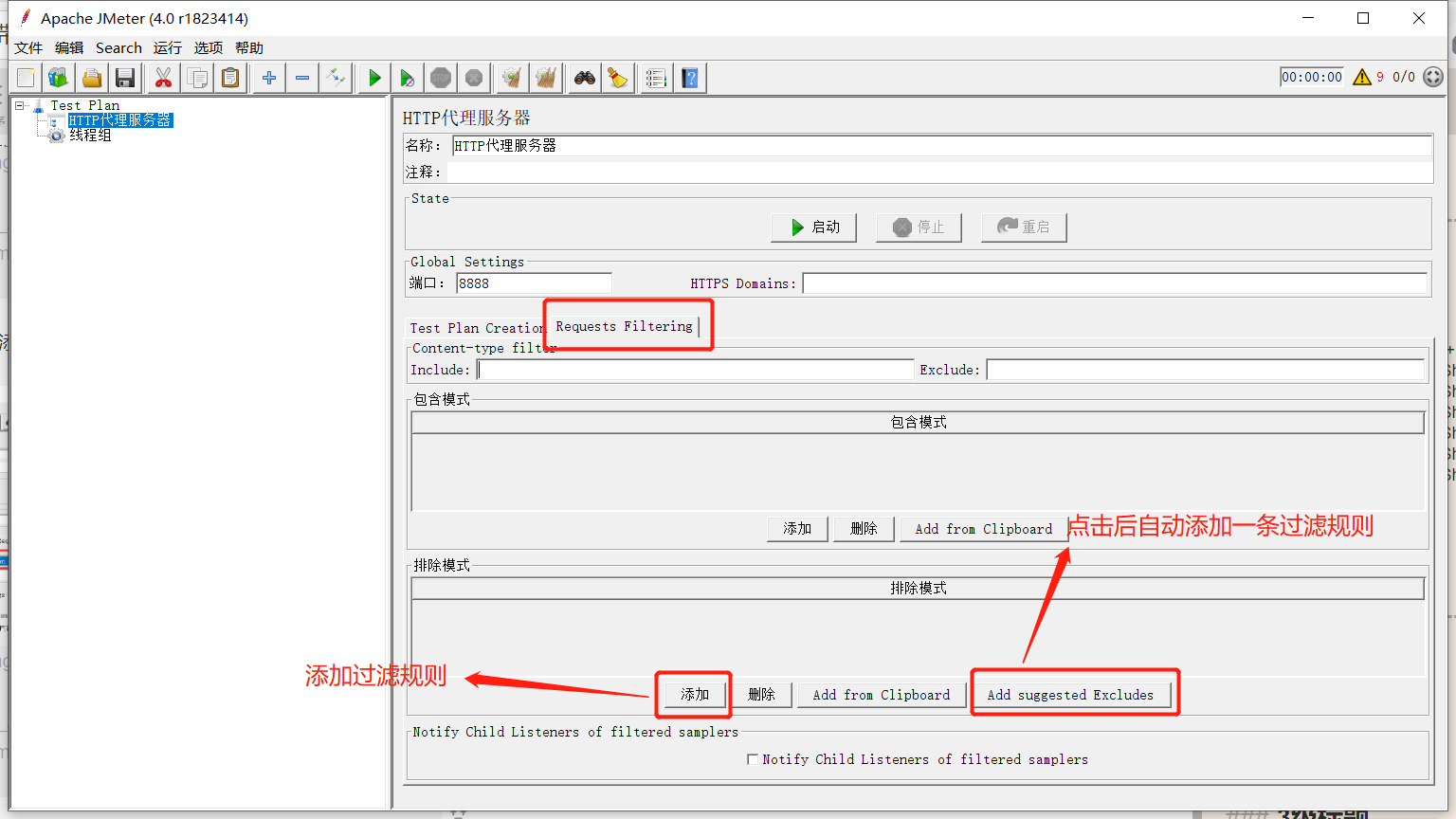Click 添加 under 包含模式
This screenshot has height=819, width=1456.
(x=797, y=529)
